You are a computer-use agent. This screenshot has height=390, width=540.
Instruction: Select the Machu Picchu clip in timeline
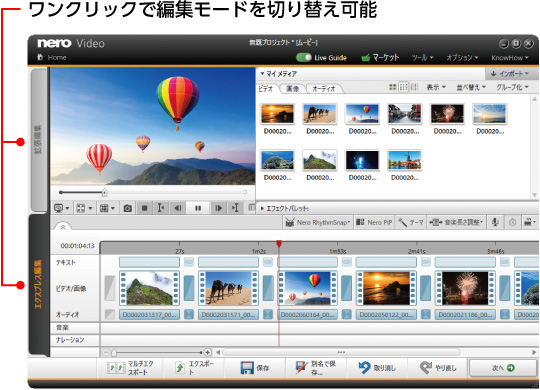(x=149, y=288)
